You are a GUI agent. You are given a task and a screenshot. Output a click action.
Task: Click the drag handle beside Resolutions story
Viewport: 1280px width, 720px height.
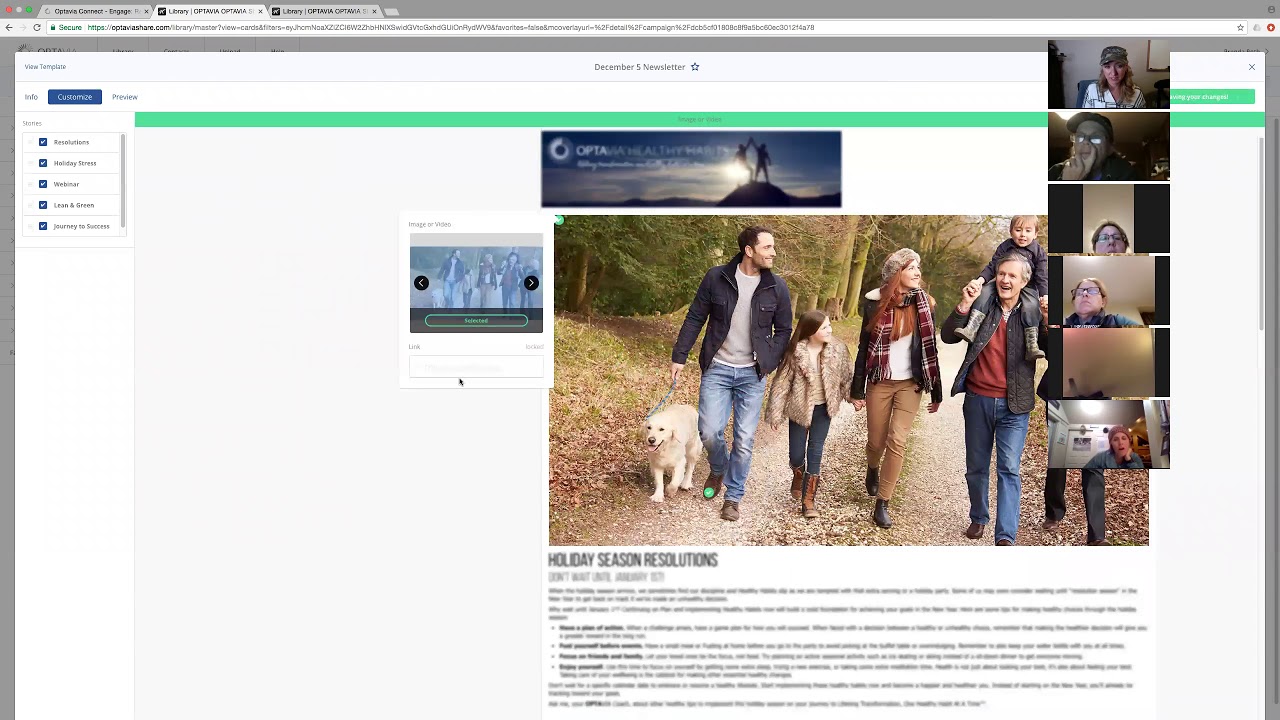click(29, 142)
